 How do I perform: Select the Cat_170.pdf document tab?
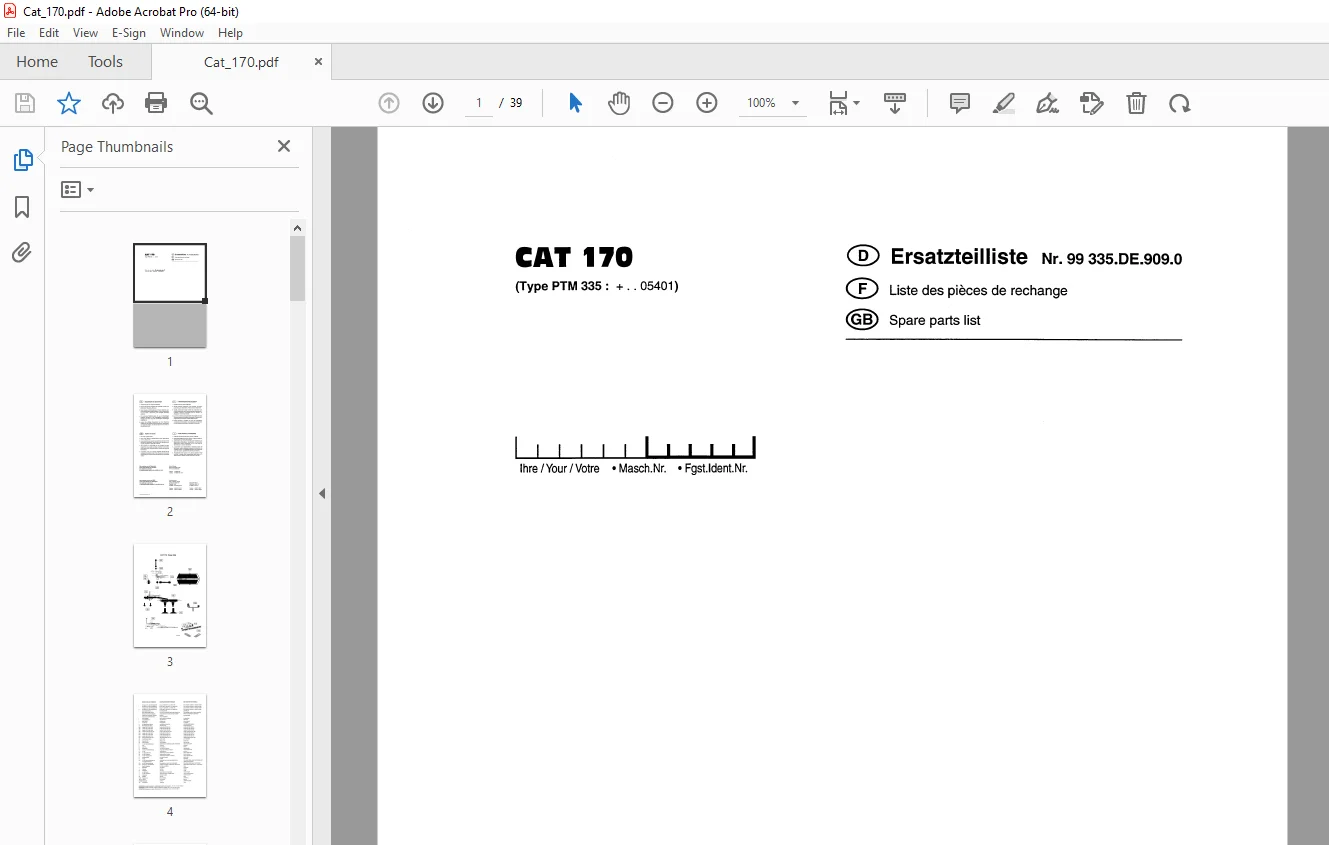[241, 62]
